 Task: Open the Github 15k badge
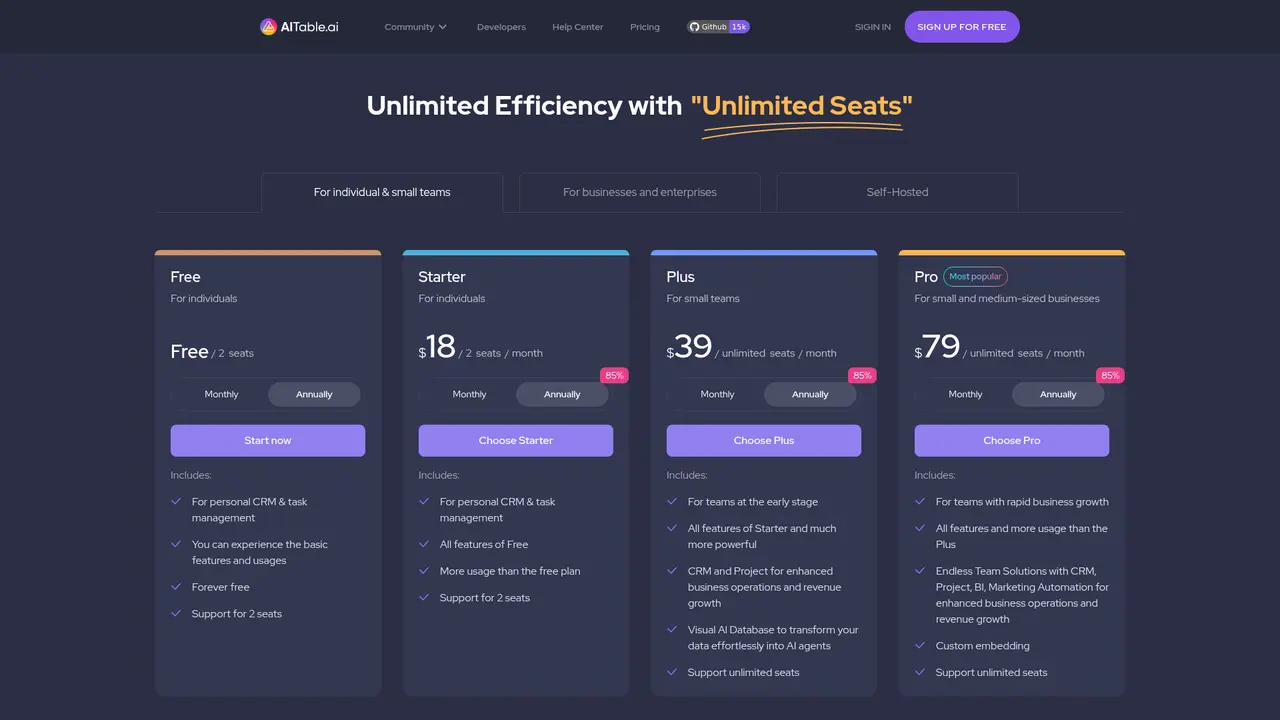[718, 27]
